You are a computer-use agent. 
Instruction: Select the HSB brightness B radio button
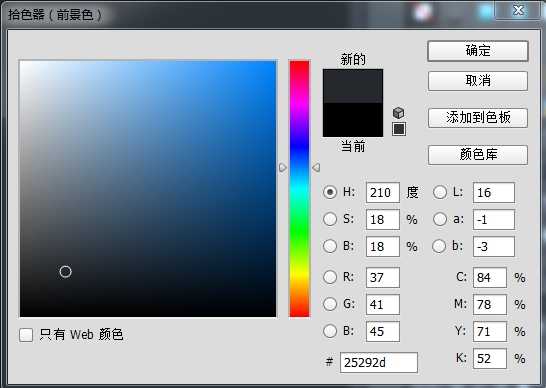pos(330,246)
